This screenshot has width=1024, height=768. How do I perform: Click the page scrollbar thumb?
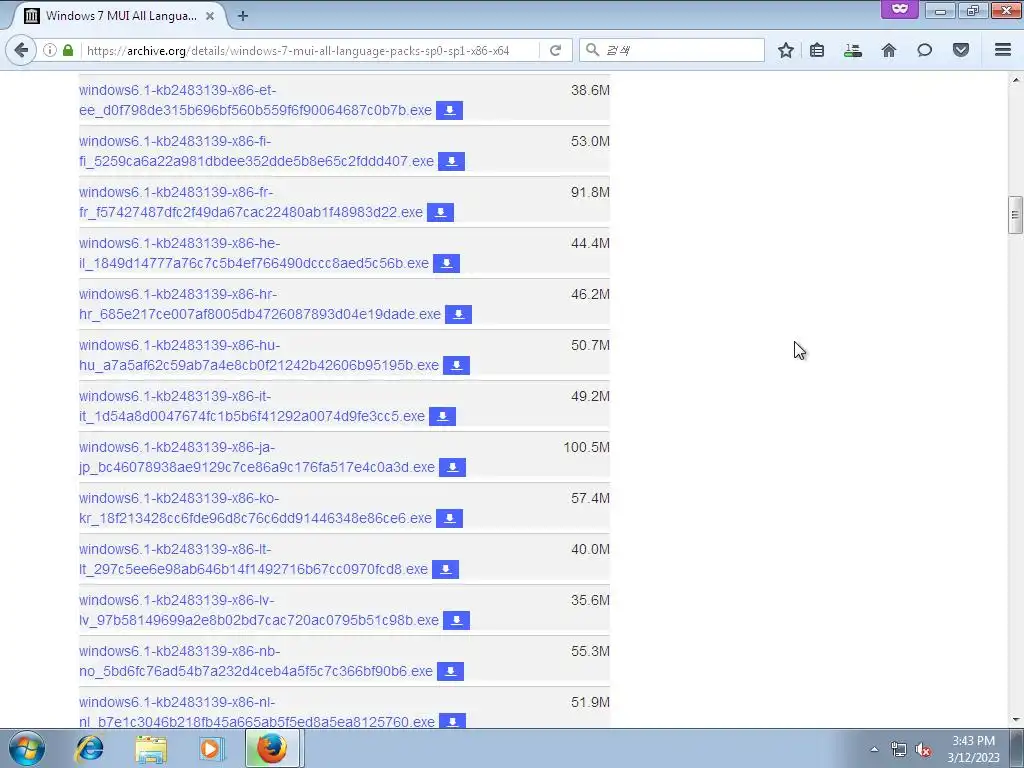tap(1015, 215)
